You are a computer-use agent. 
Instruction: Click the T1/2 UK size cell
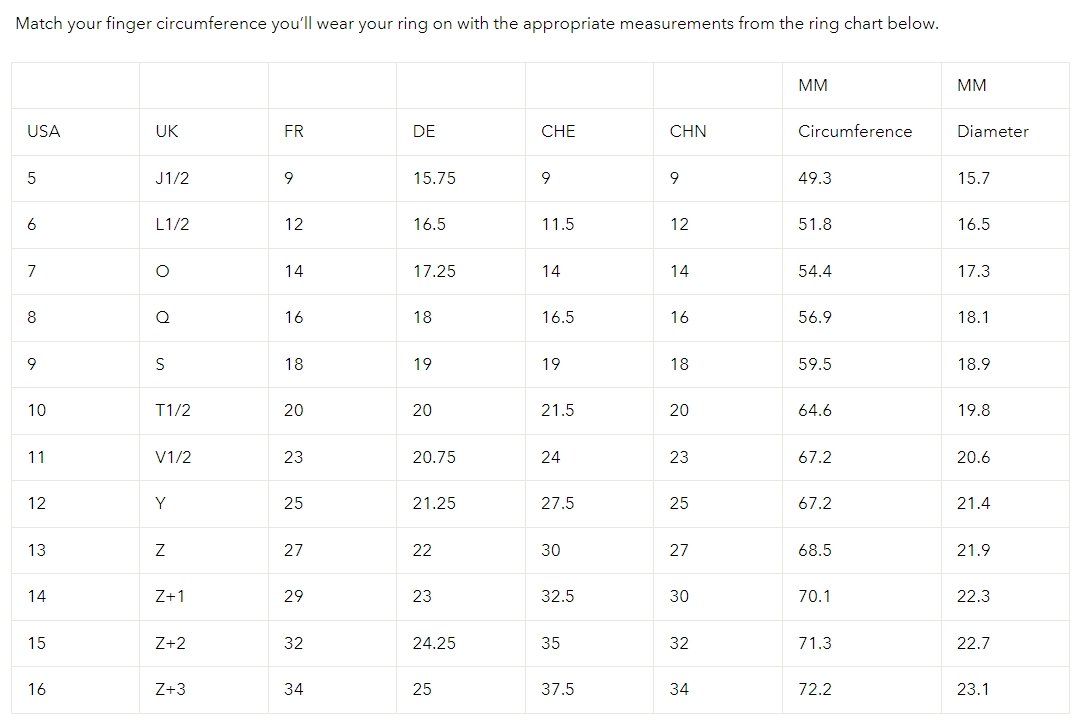tap(173, 410)
